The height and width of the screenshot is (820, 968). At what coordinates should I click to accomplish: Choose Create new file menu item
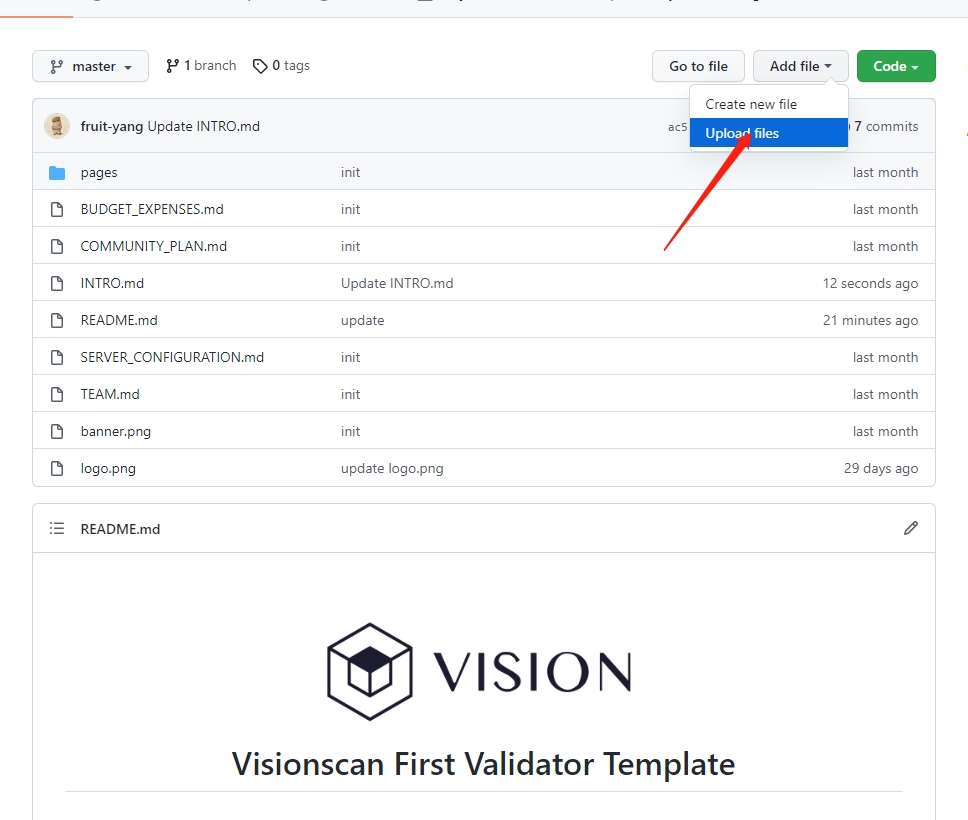[x=751, y=104]
